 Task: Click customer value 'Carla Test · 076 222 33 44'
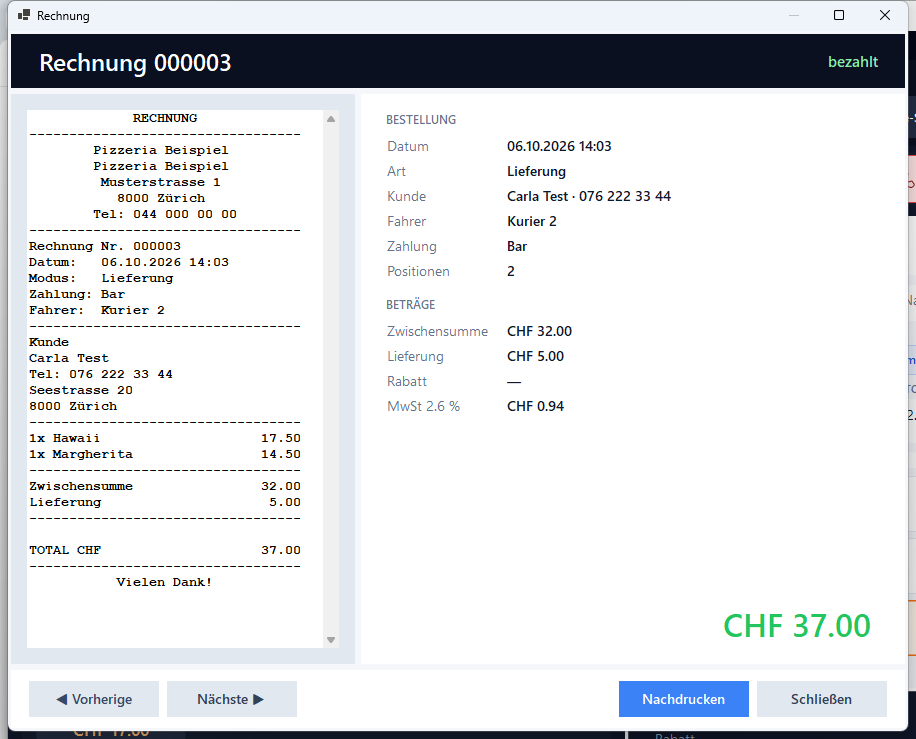589,196
